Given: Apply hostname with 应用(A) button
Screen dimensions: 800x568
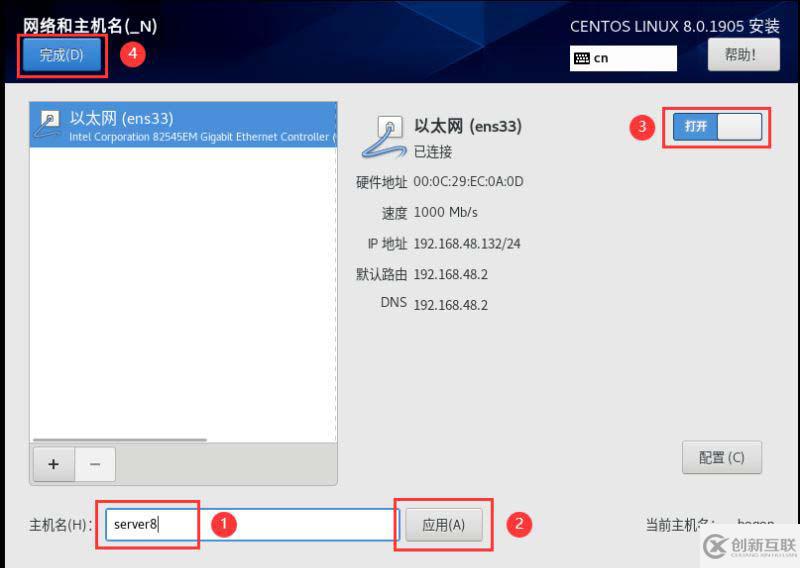Looking at the screenshot, I should 443,525.
